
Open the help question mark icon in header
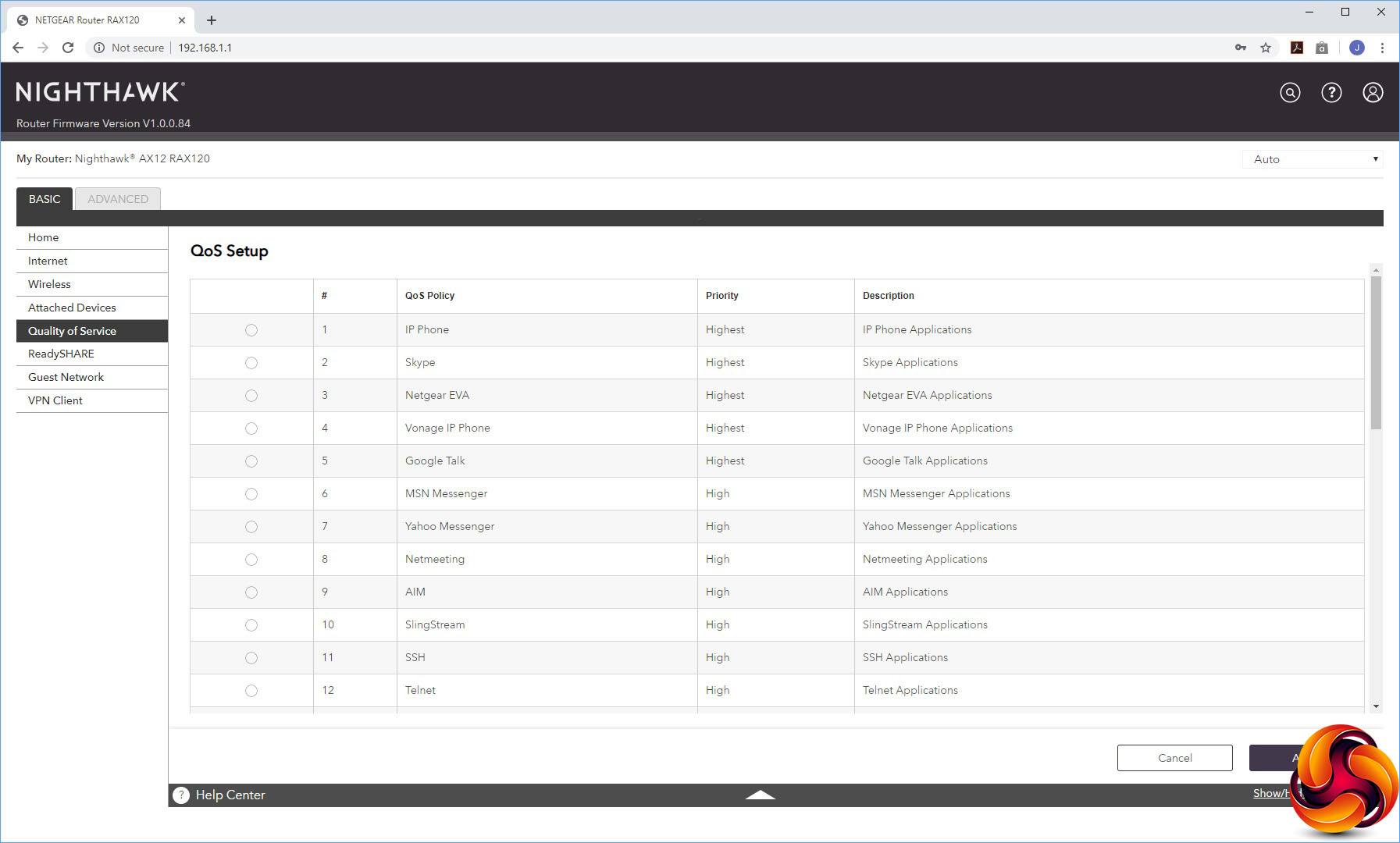[x=1331, y=93]
